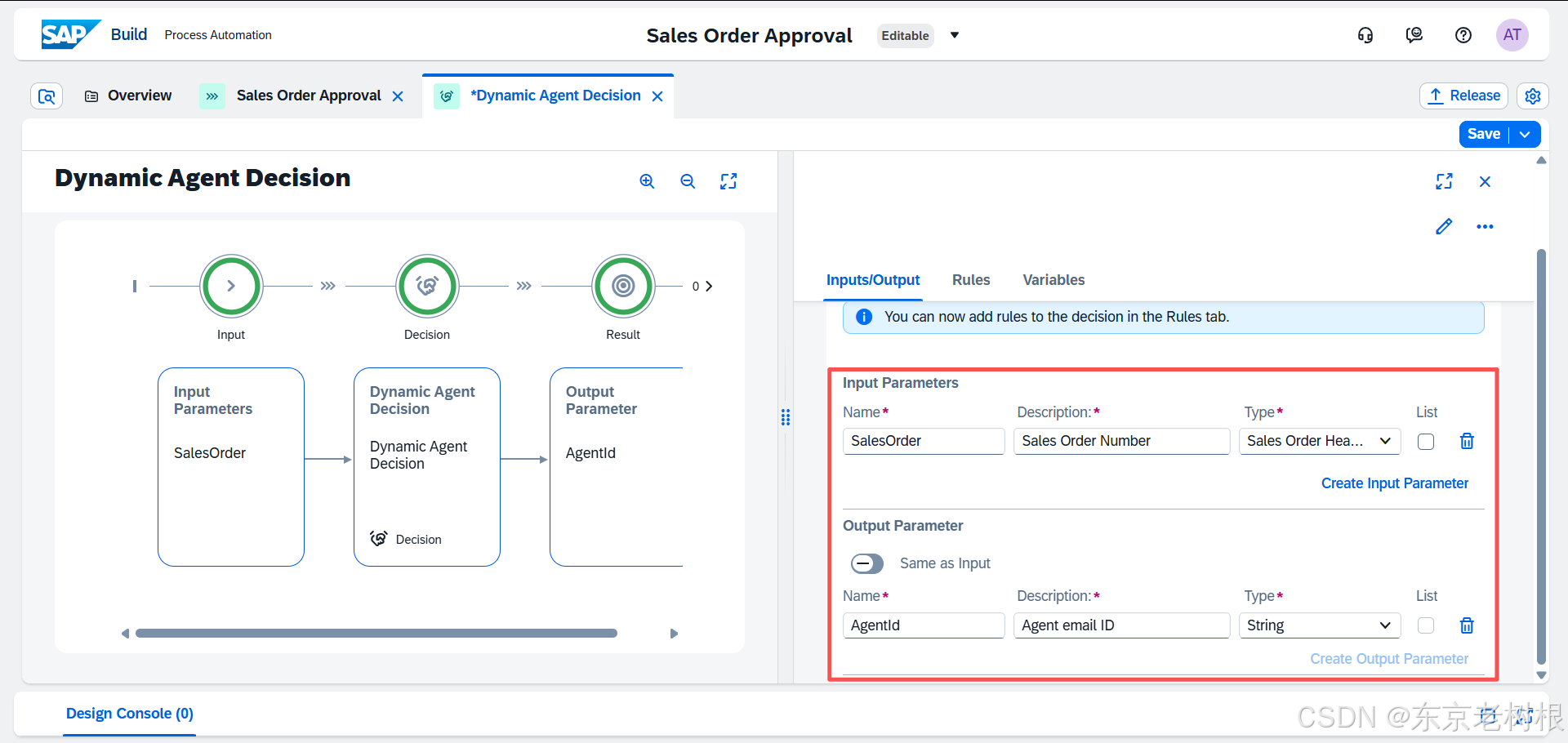
Task: Click the diagram scrollbar left arrow
Action: (x=125, y=634)
